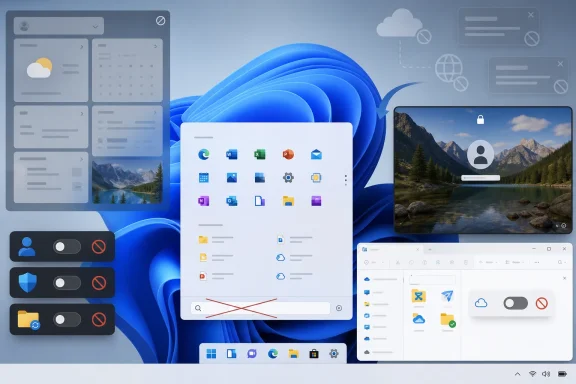
Task: Open the recommended yellow document in Start menu
Action: (216, 257)
